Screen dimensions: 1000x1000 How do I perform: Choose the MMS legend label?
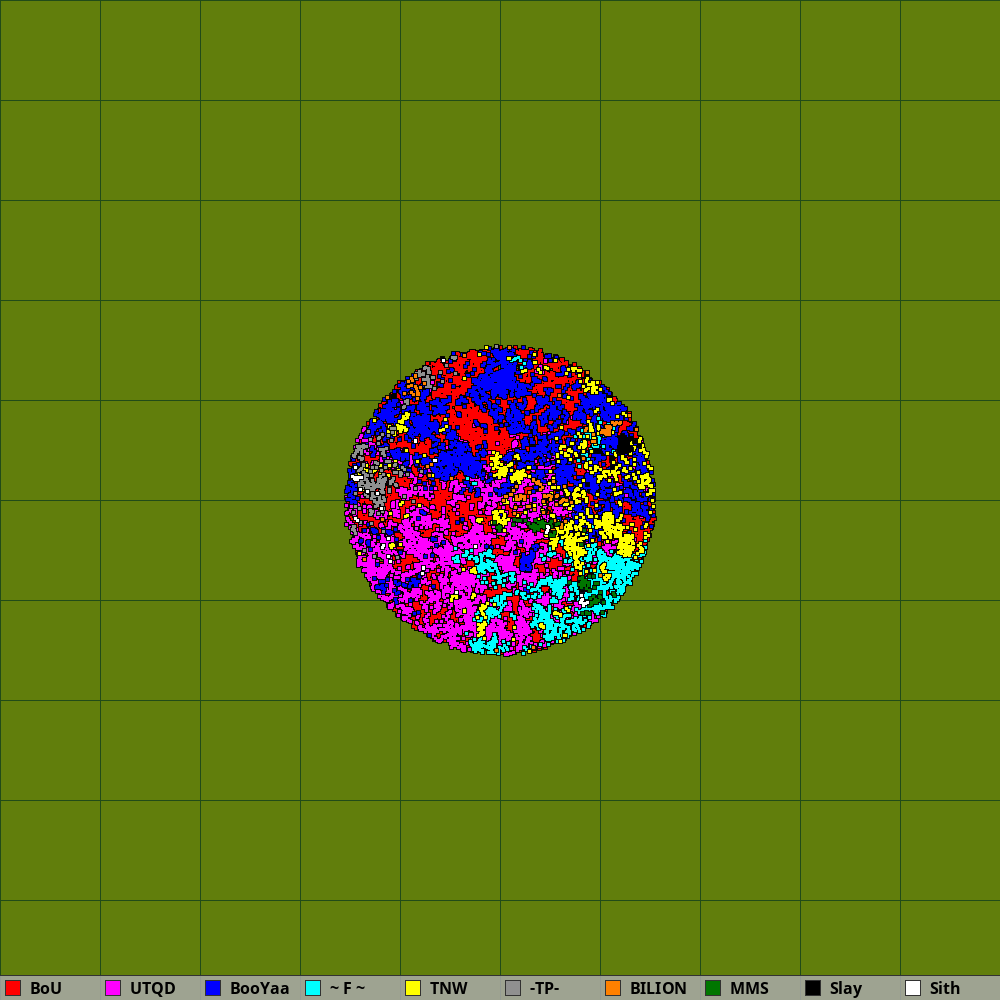click(x=749, y=988)
